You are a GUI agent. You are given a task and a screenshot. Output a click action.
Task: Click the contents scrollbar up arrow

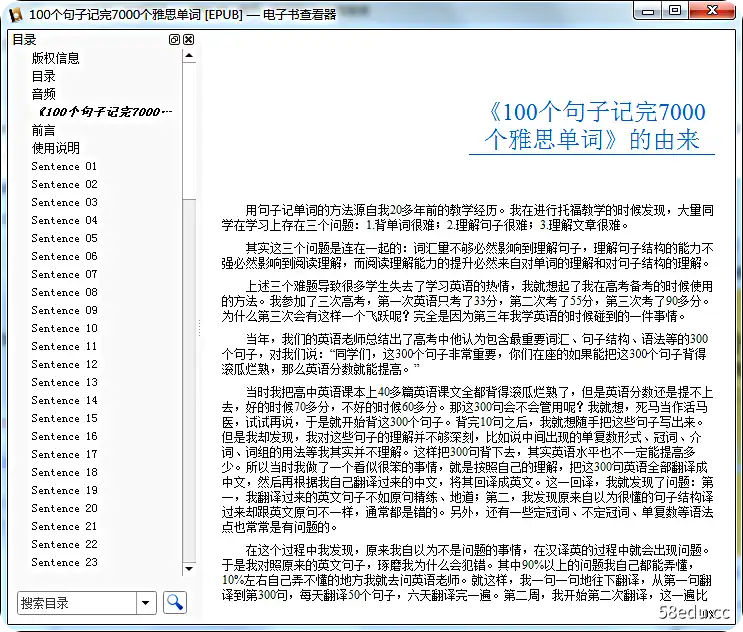pos(189,56)
